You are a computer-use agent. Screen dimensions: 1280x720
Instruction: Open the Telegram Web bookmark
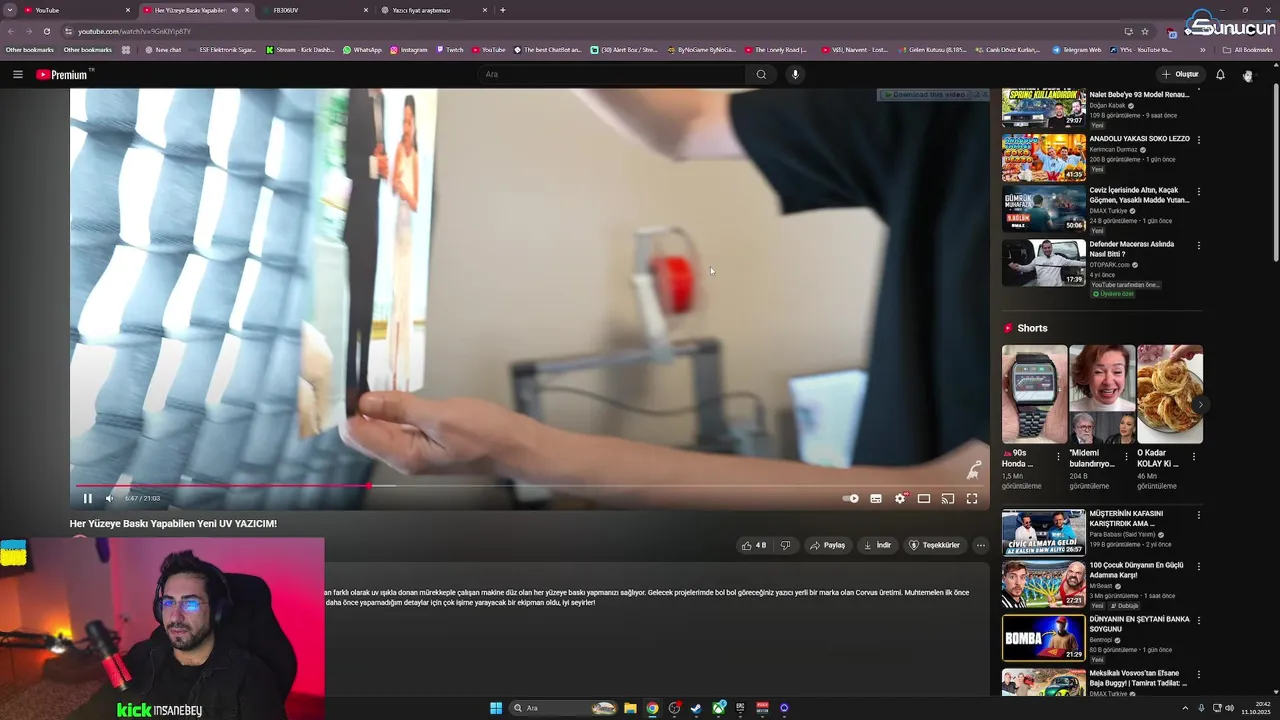(1076, 49)
